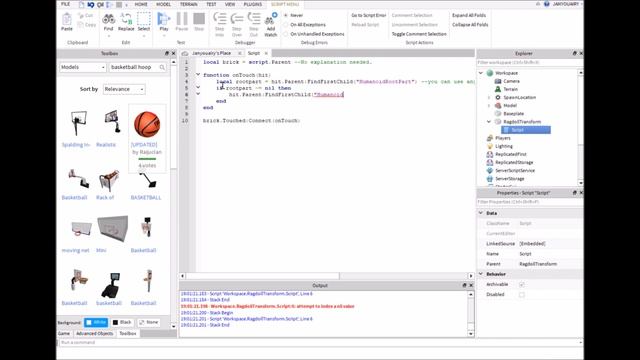Expand the Model node in Explorer
Viewport: 640px width, 360px height.
[x=489, y=106]
